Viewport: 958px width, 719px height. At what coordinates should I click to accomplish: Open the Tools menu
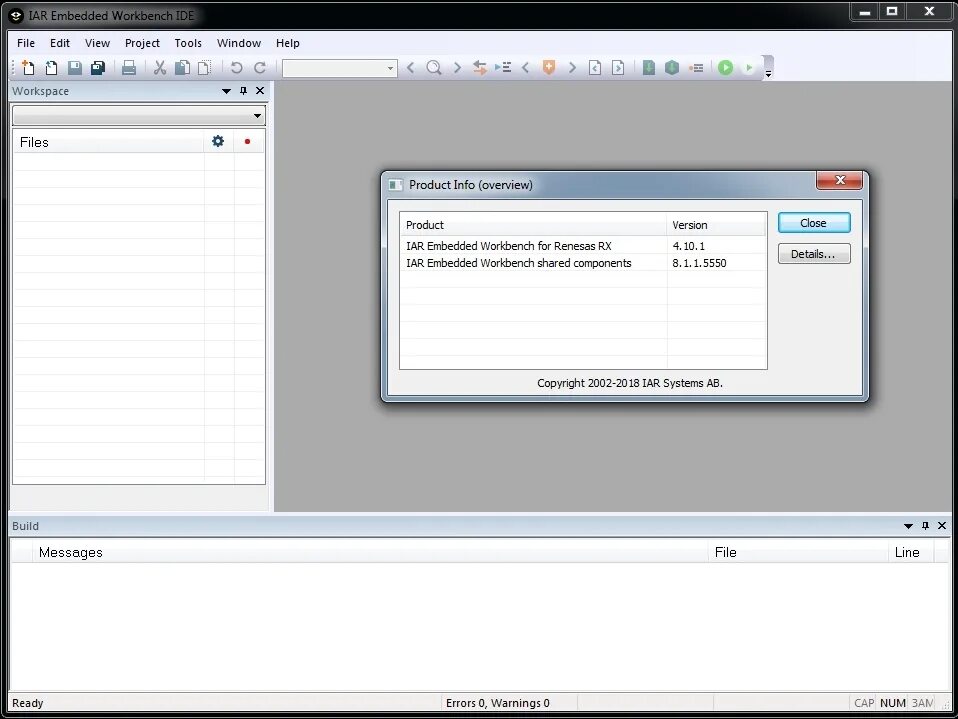pyautogui.click(x=188, y=43)
